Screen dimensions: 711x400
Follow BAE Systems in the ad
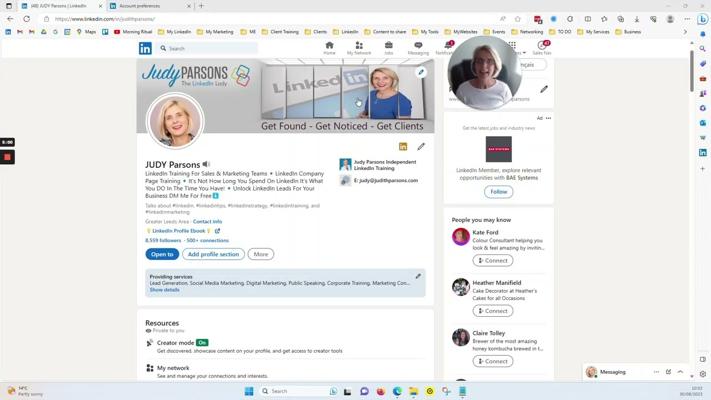pos(498,192)
